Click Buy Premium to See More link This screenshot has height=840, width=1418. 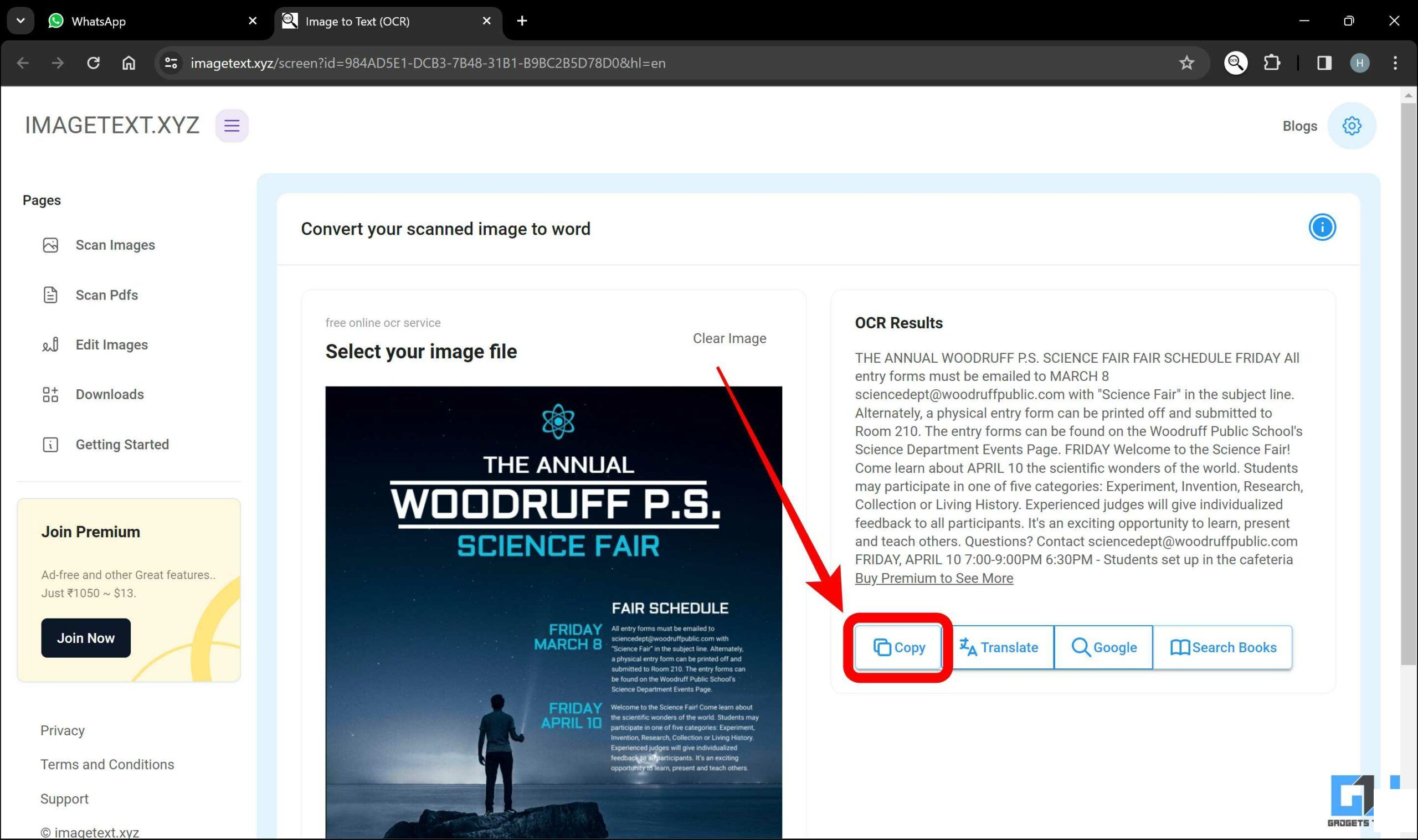tap(934, 578)
